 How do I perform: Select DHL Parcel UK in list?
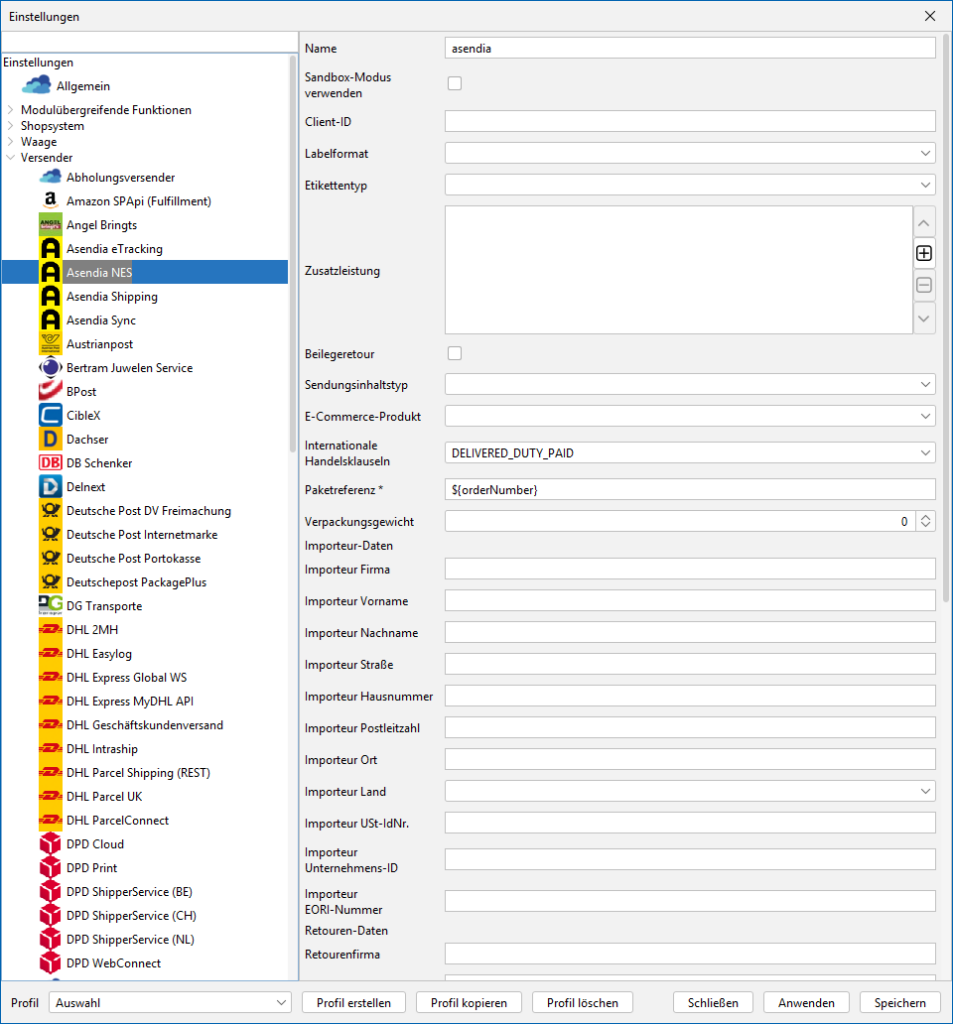point(105,796)
